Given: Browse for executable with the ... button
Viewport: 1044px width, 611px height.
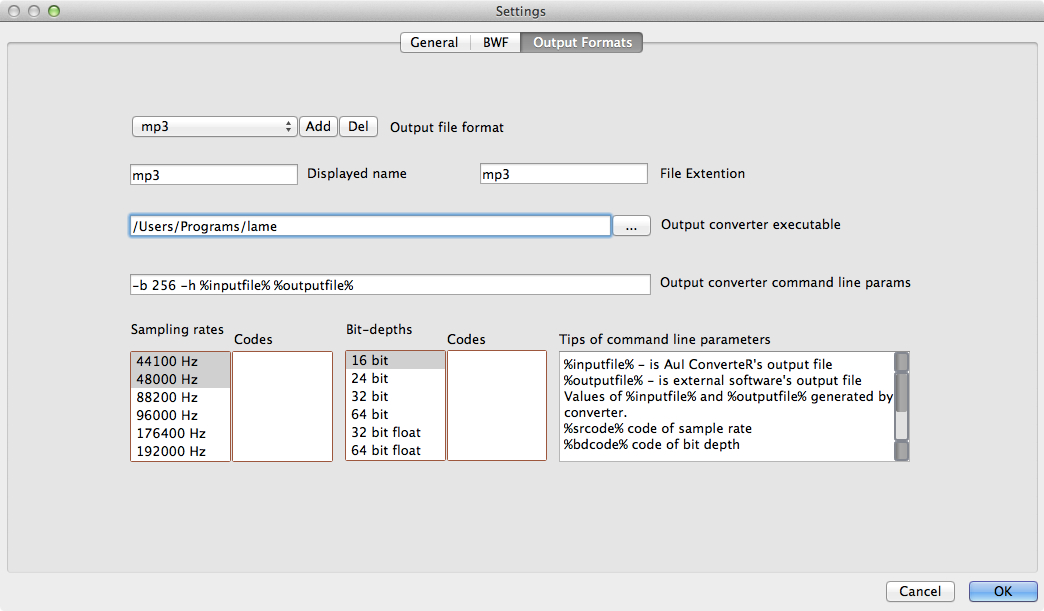Looking at the screenshot, I should tap(631, 226).
